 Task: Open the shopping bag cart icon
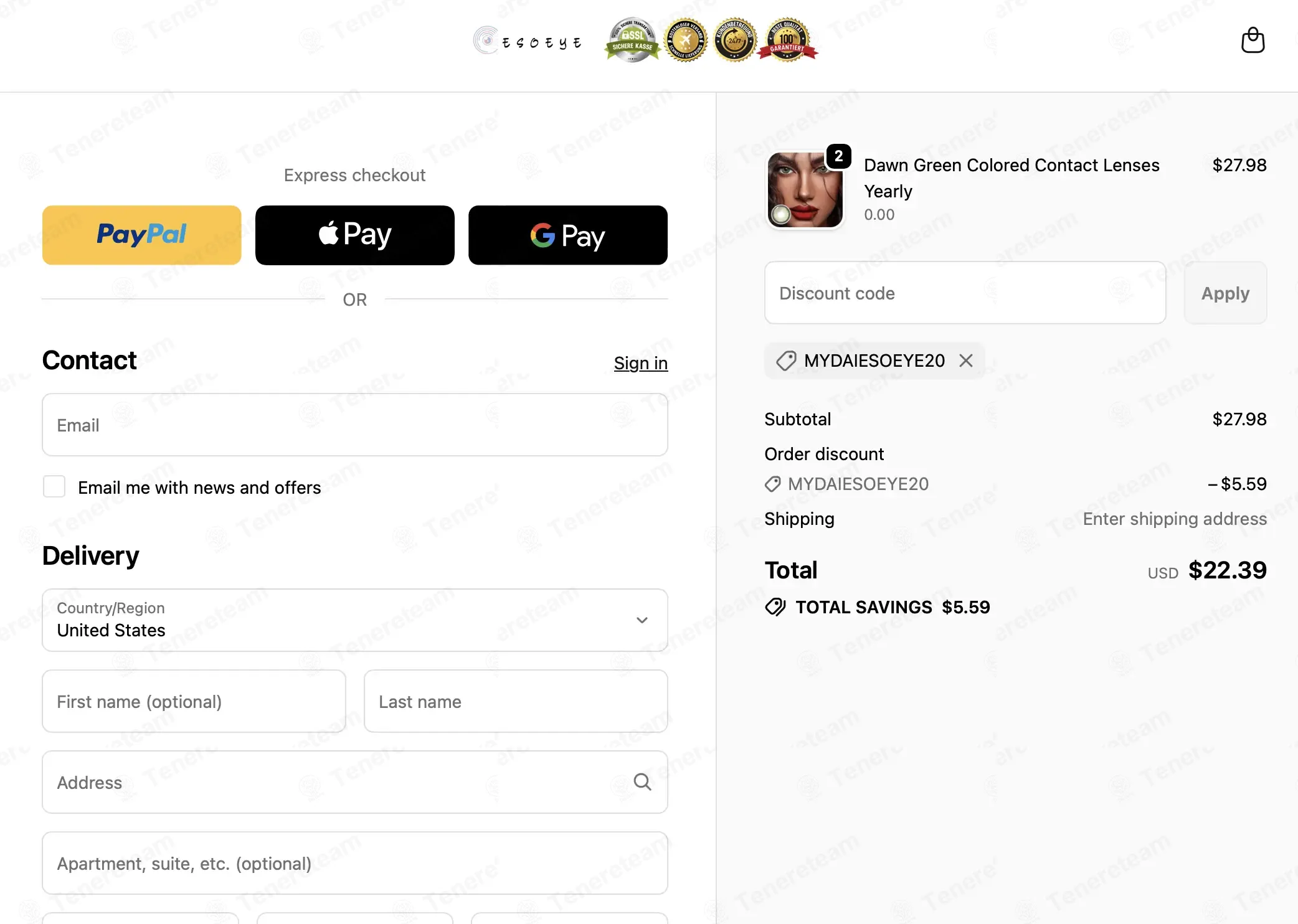coord(1253,40)
